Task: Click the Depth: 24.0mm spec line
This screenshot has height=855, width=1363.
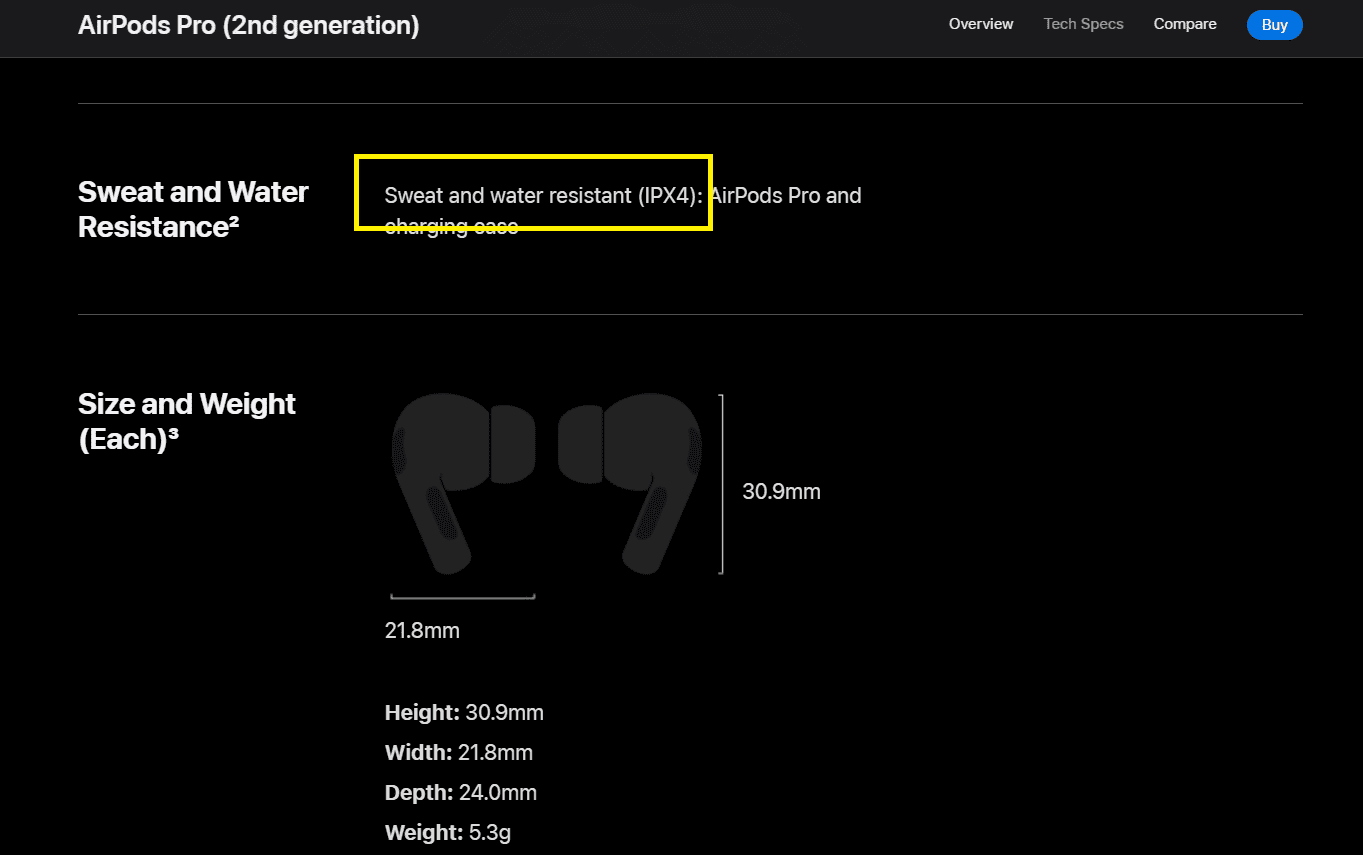Action: pos(461,793)
